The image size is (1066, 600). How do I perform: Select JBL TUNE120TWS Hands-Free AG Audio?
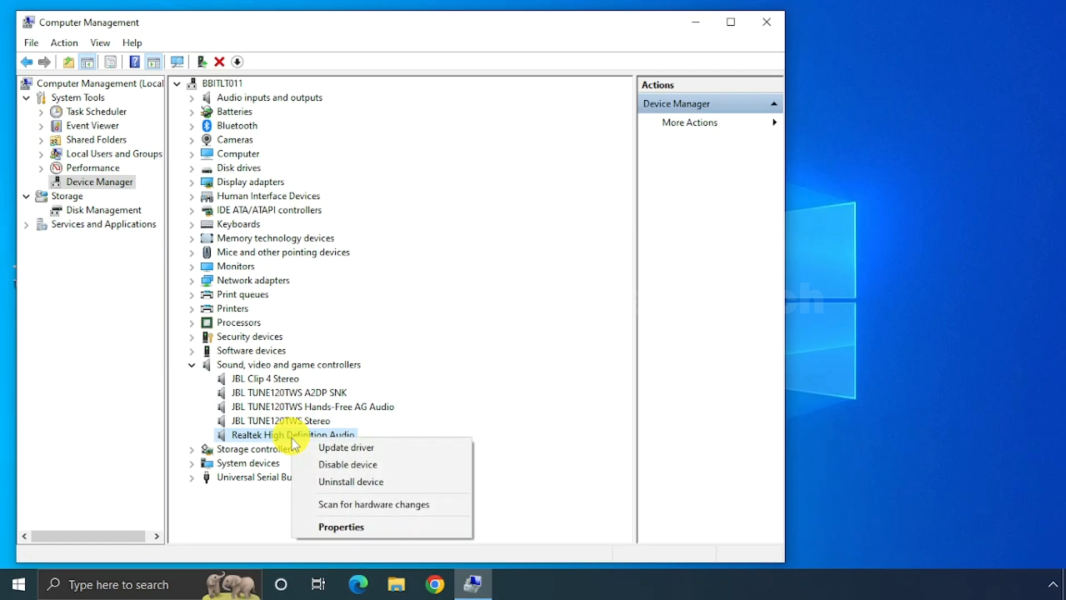(312, 407)
